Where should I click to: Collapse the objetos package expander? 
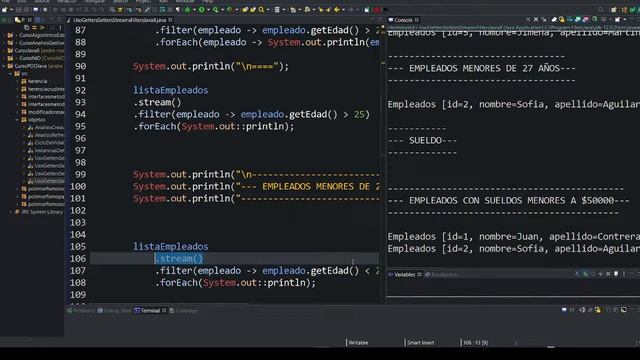pyautogui.click(x=17, y=120)
